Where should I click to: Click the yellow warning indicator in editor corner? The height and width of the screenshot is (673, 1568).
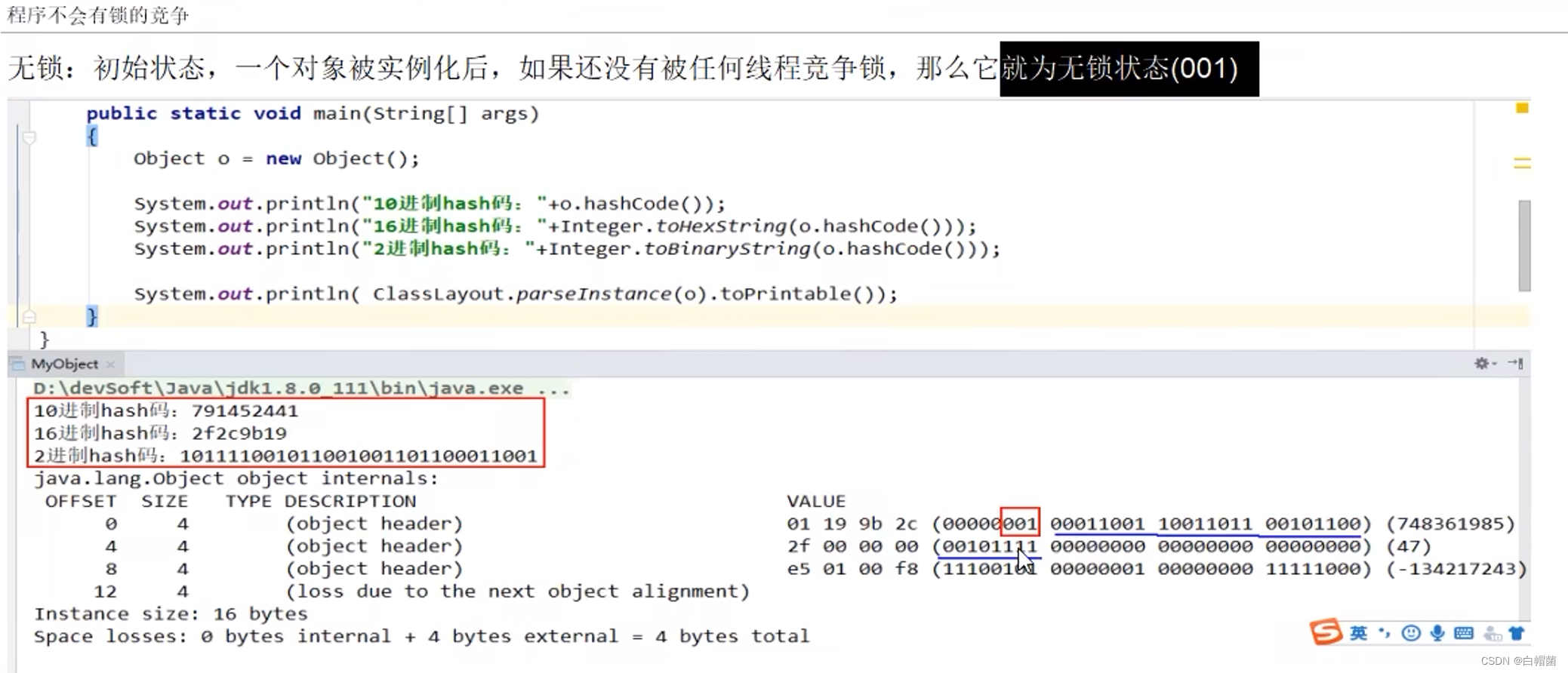[x=1522, y=109]
